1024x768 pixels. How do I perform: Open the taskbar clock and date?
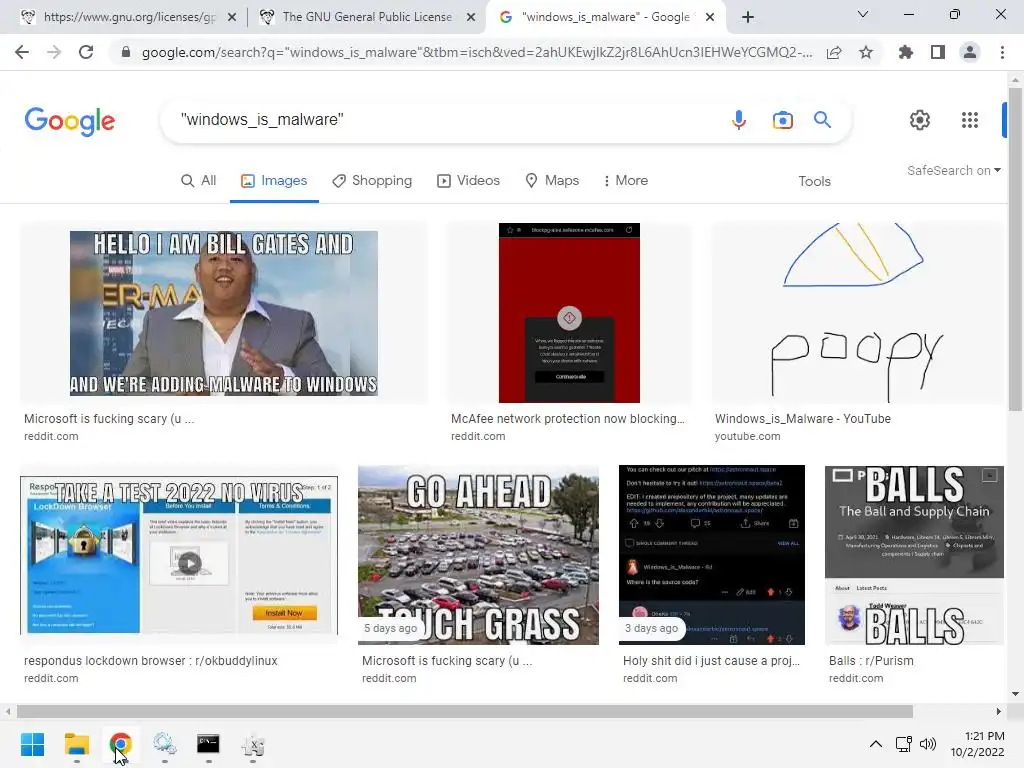point(978,744)
